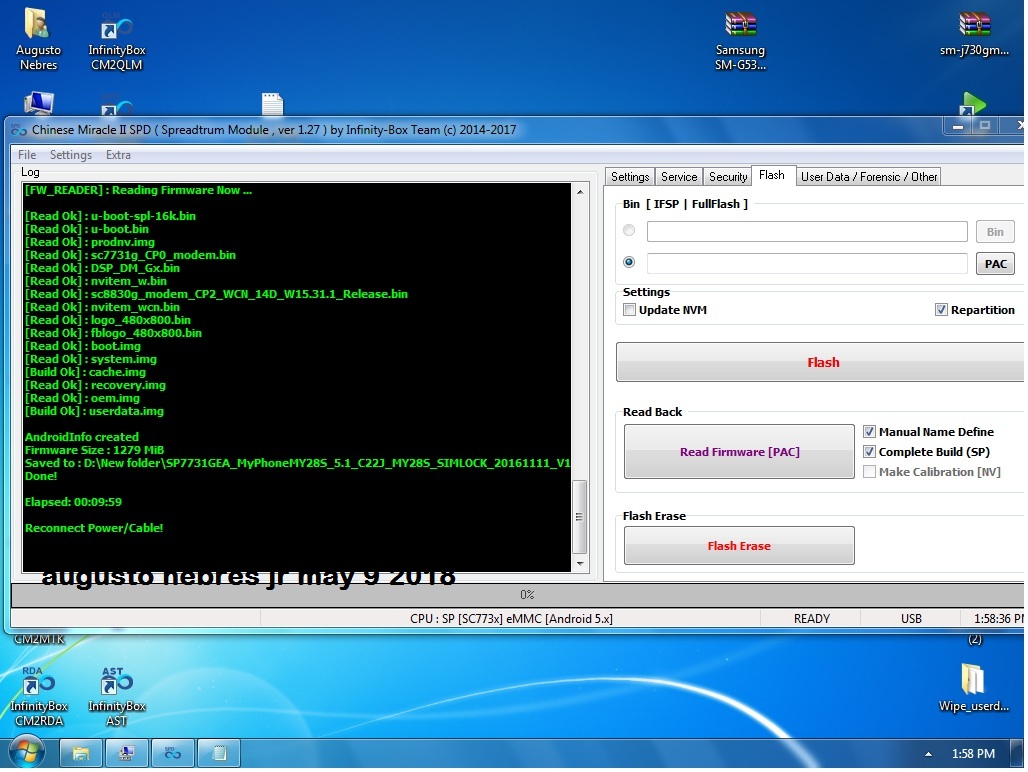Open the text document icon on desktop
The image size is (1028, 772).
[272, 105]
